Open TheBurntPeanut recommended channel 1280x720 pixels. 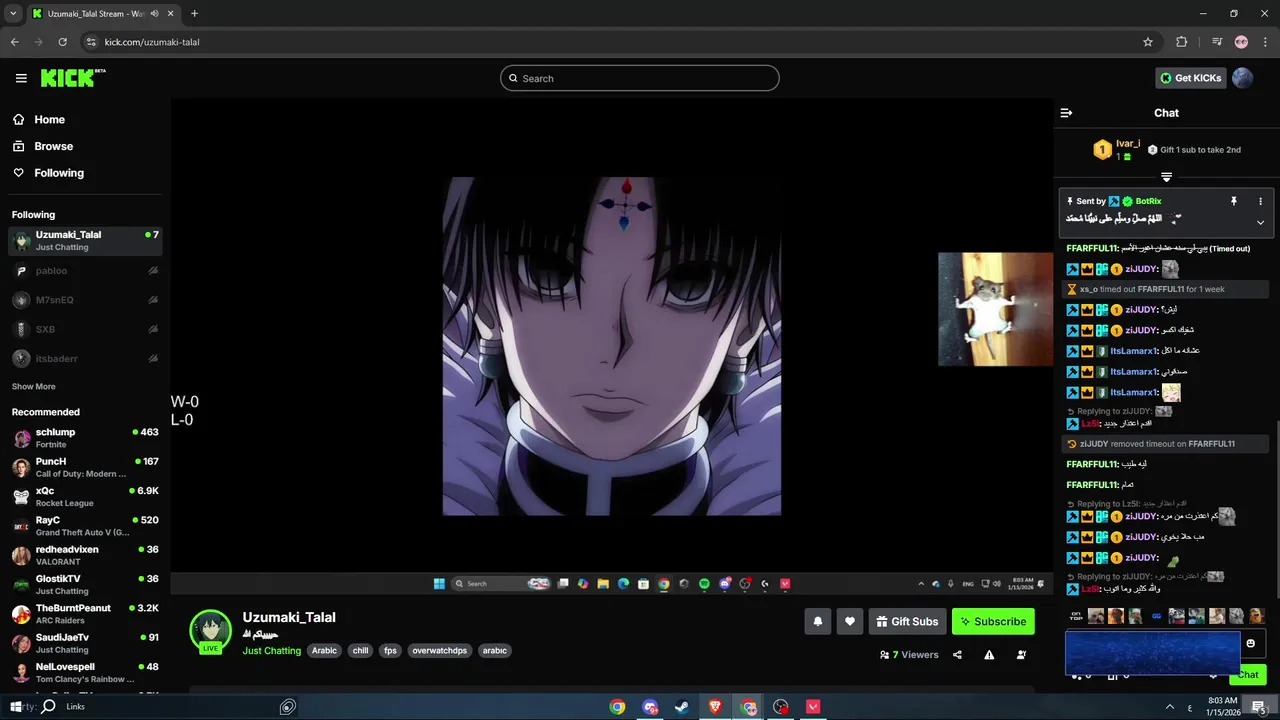[x=85, y=614]
